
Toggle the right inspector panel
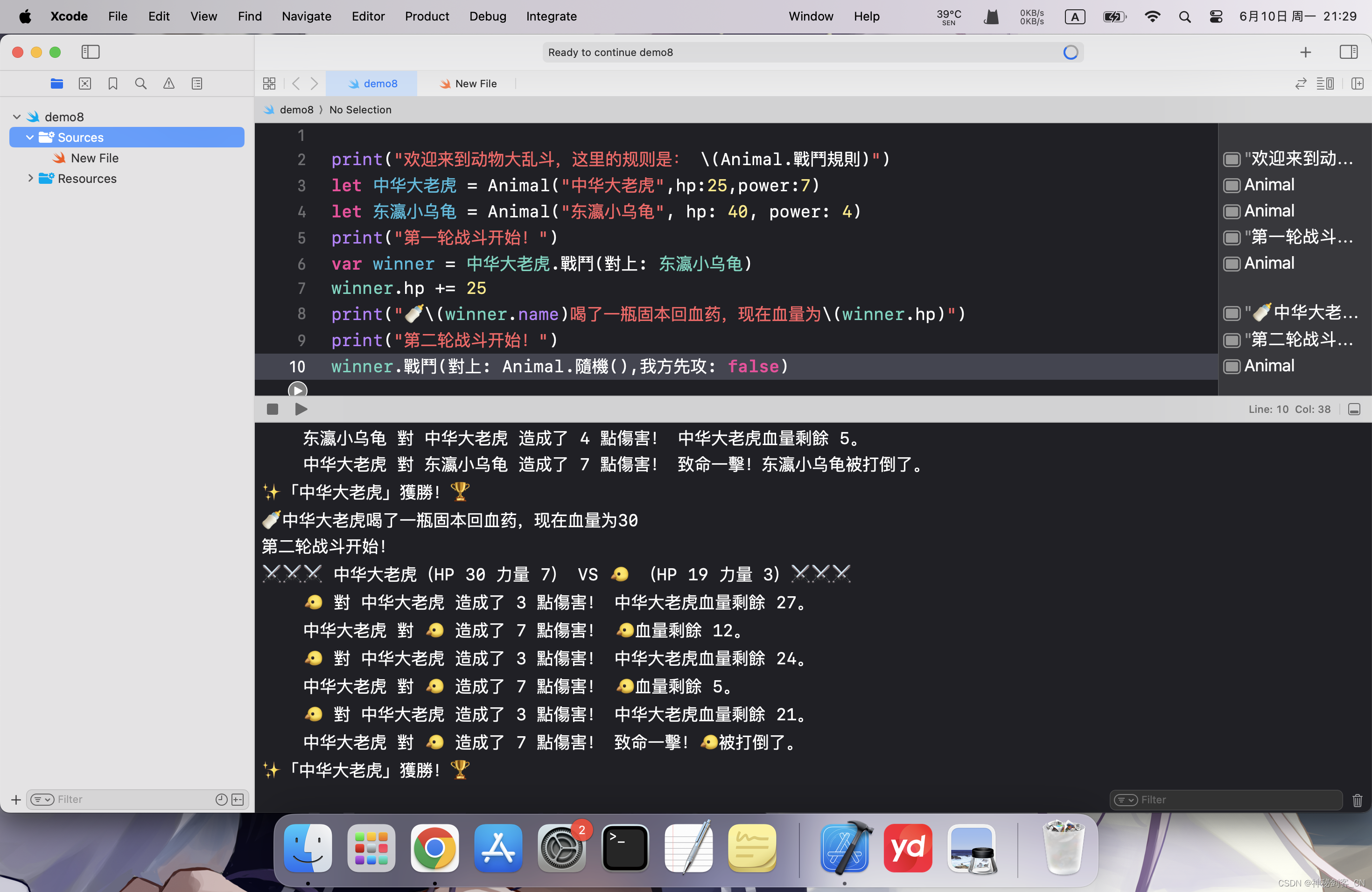tap(1348, 52)
